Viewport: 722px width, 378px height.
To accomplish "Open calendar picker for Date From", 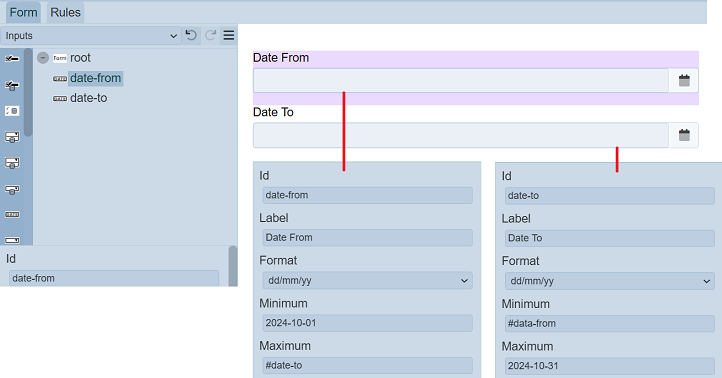I will [x=684, y=81].
